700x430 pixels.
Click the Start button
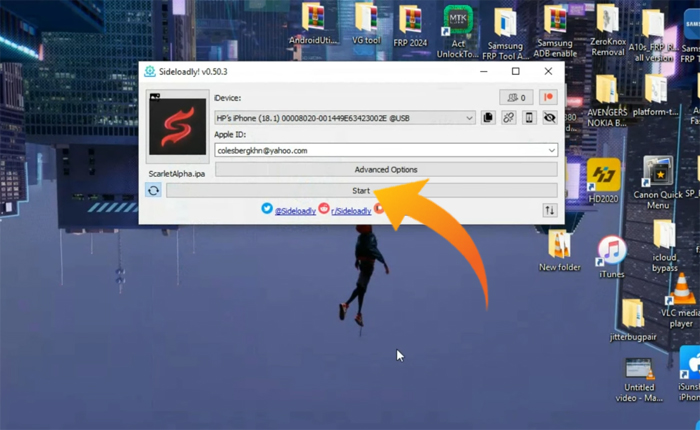click(x=362, y=191)
